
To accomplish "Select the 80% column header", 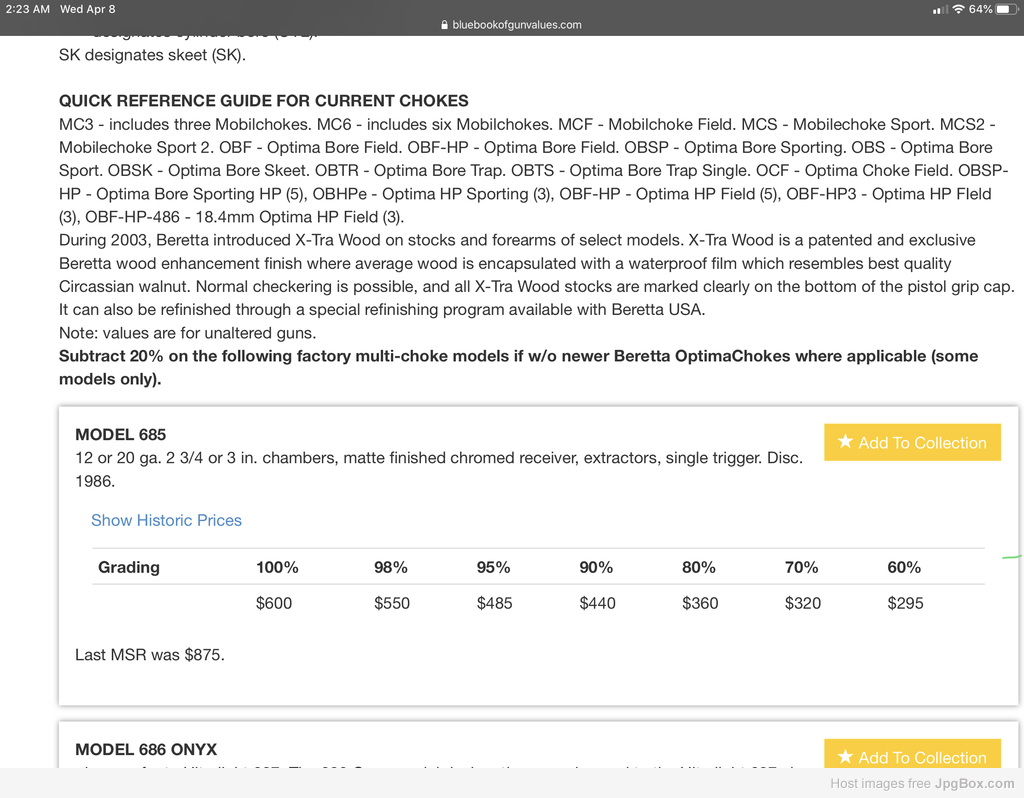I will (698, 567).
